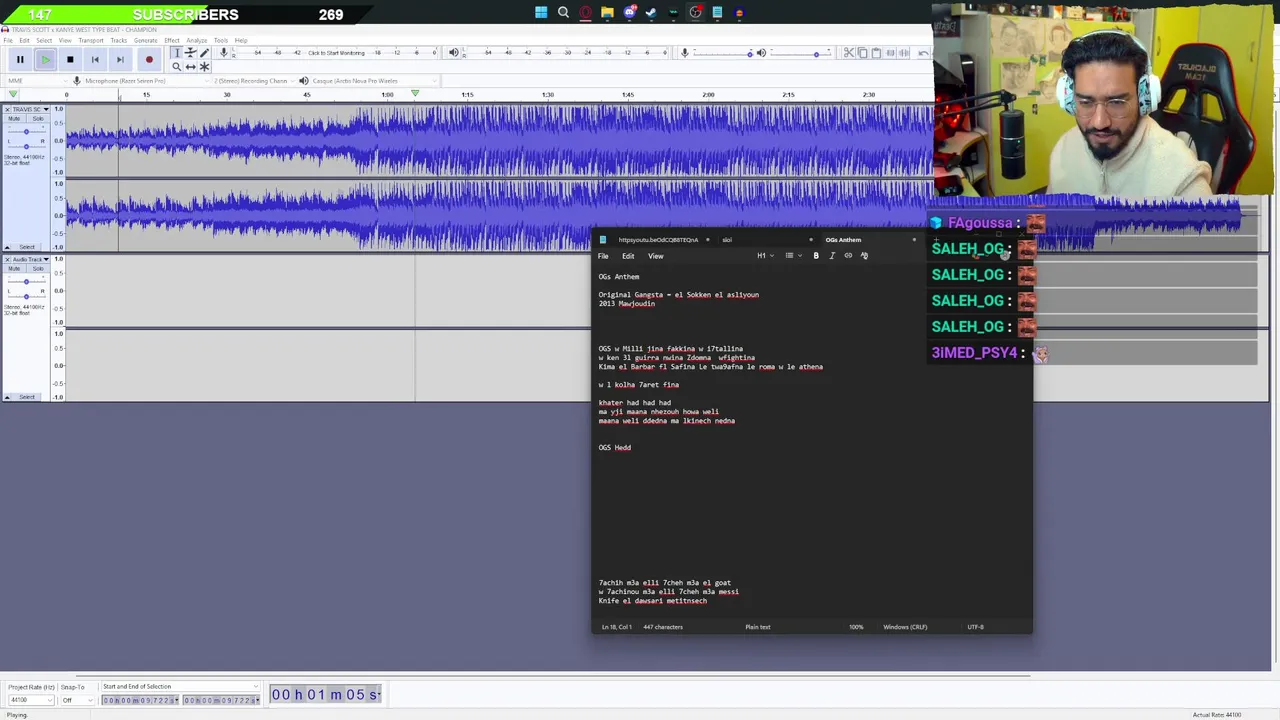
Task: Open the 2 (Stereo) Recording Channels dropdown
Action: coord(251,80)
